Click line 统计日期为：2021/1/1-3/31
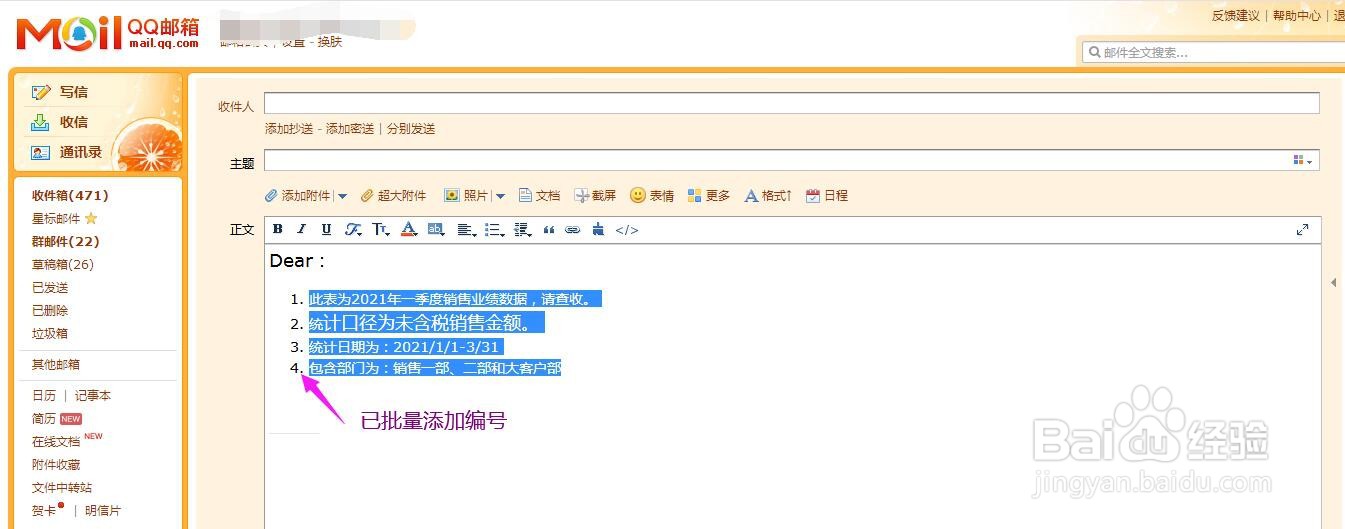The width and height of the screenshot is (1345, 529). (x=404, y=347)
